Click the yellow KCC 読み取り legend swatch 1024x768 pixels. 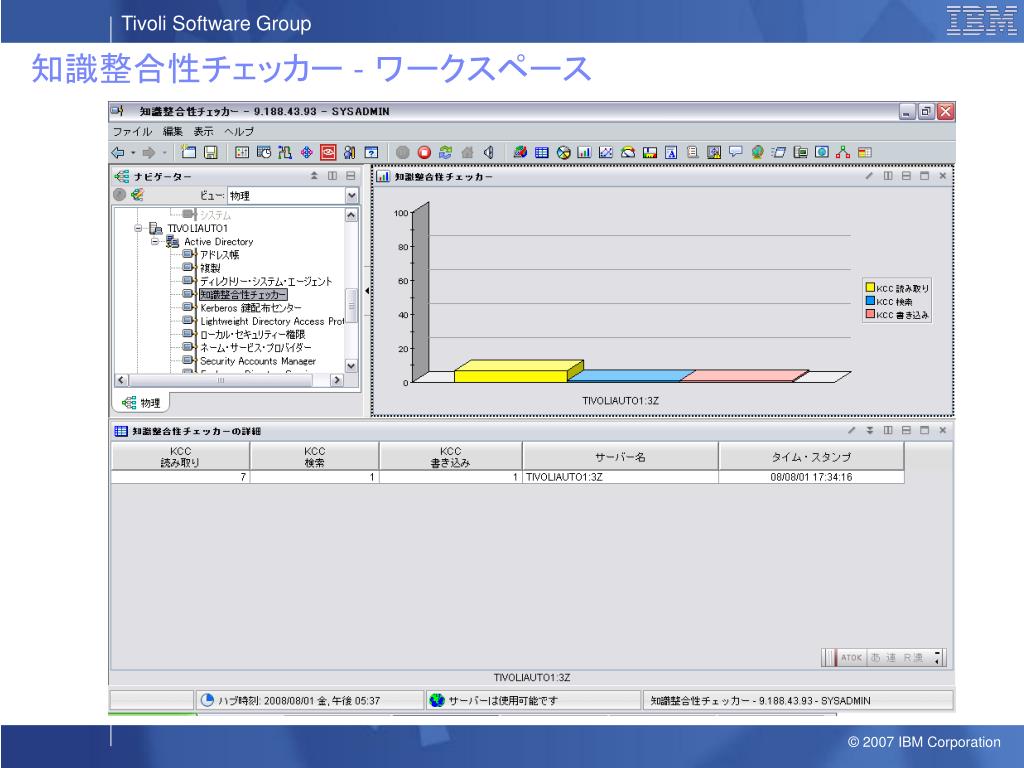(x=870, y=287)
